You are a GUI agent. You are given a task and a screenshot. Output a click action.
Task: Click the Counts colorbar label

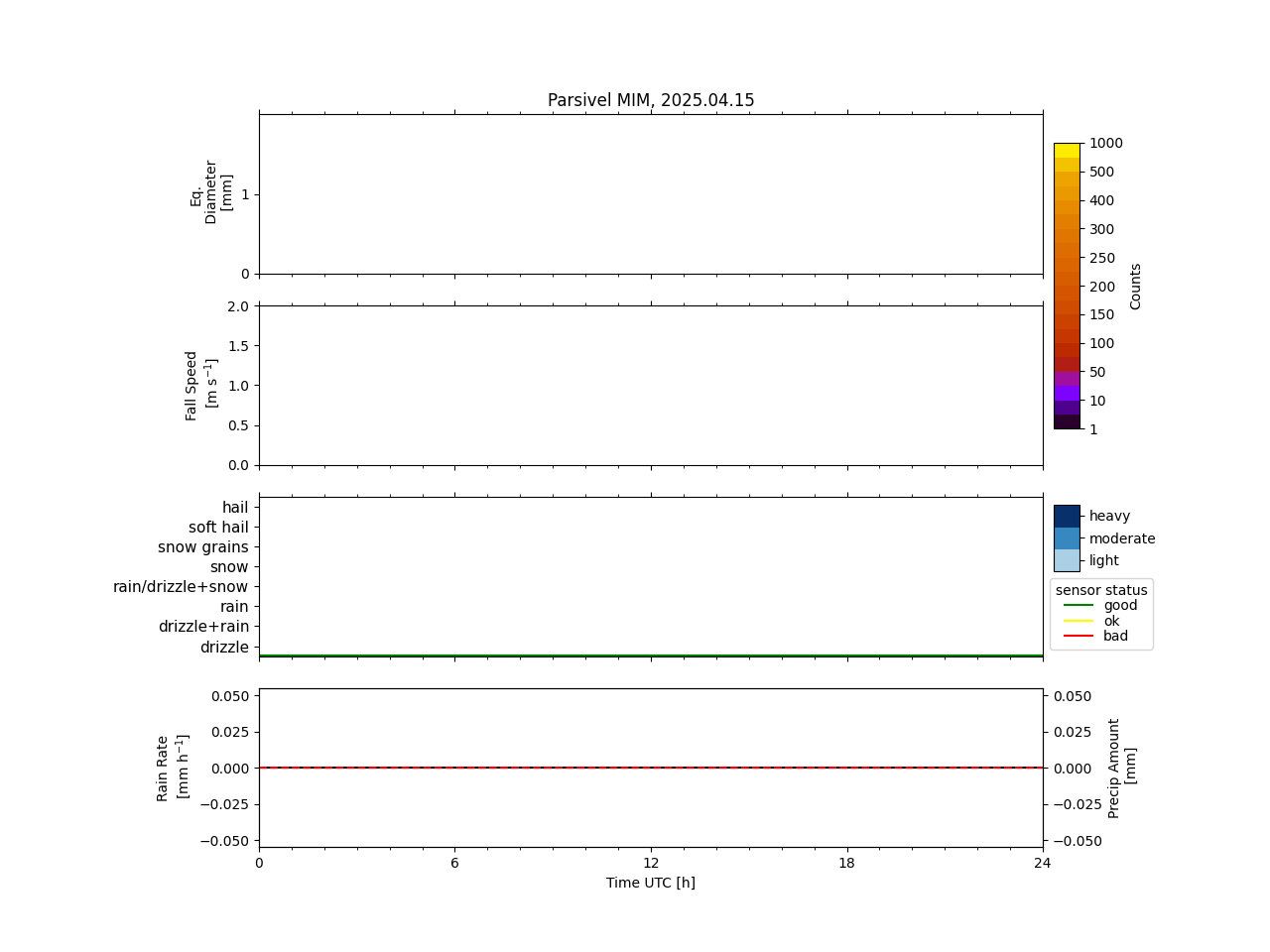(1136, 286)
